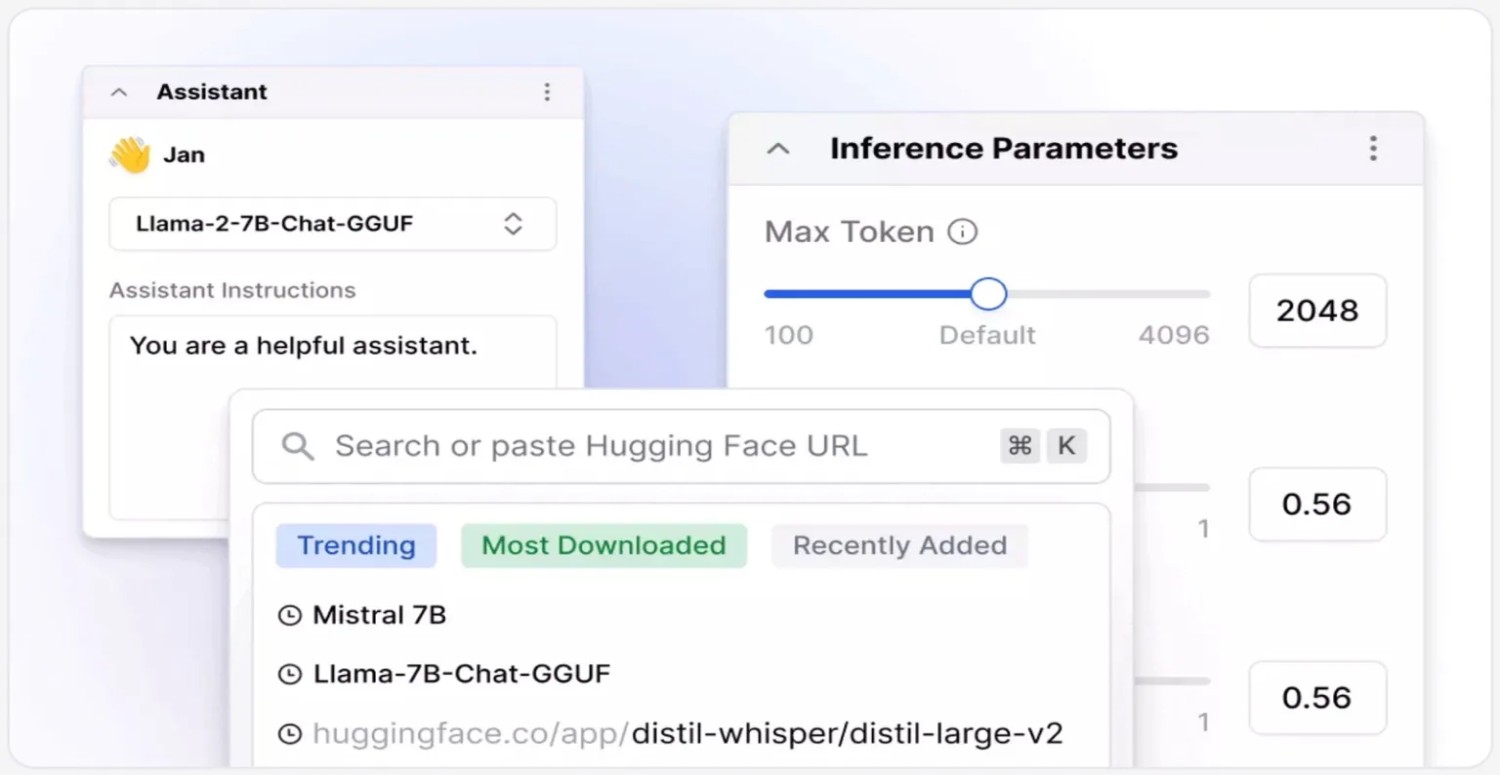Collapse the Assistant panel chevron

(x=119, y=92)
